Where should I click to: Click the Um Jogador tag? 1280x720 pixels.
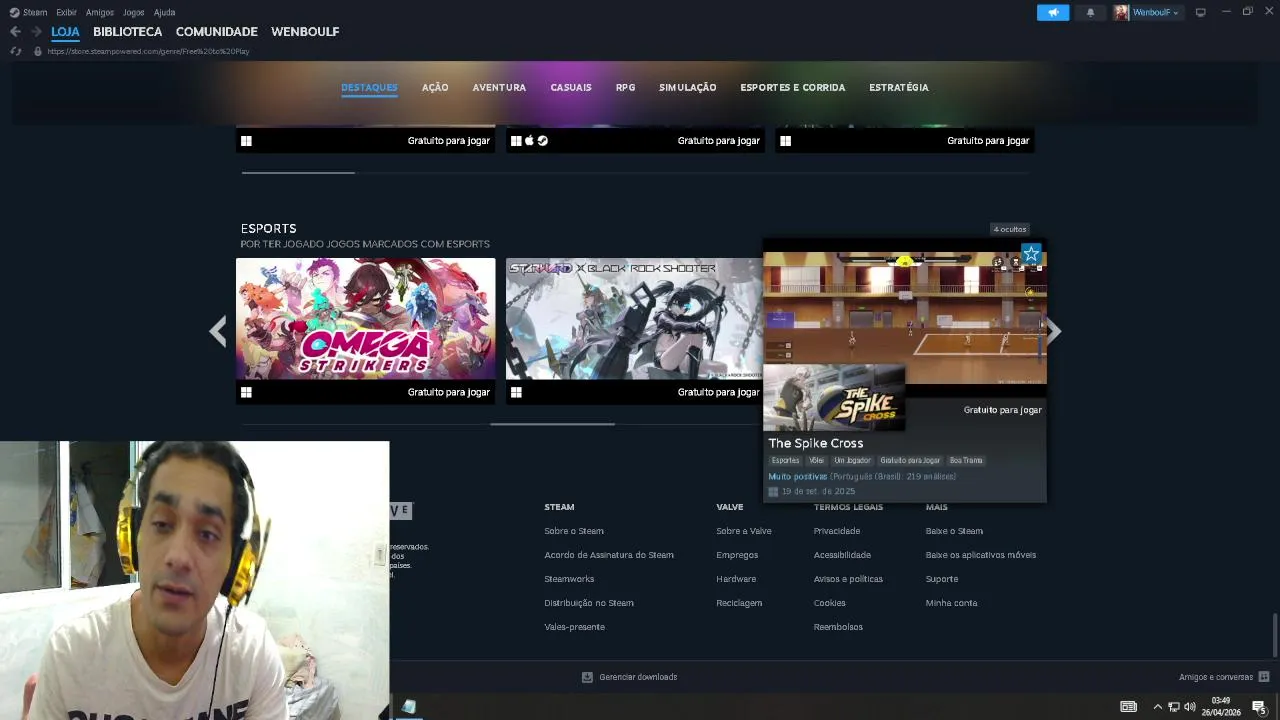[852, 461]
